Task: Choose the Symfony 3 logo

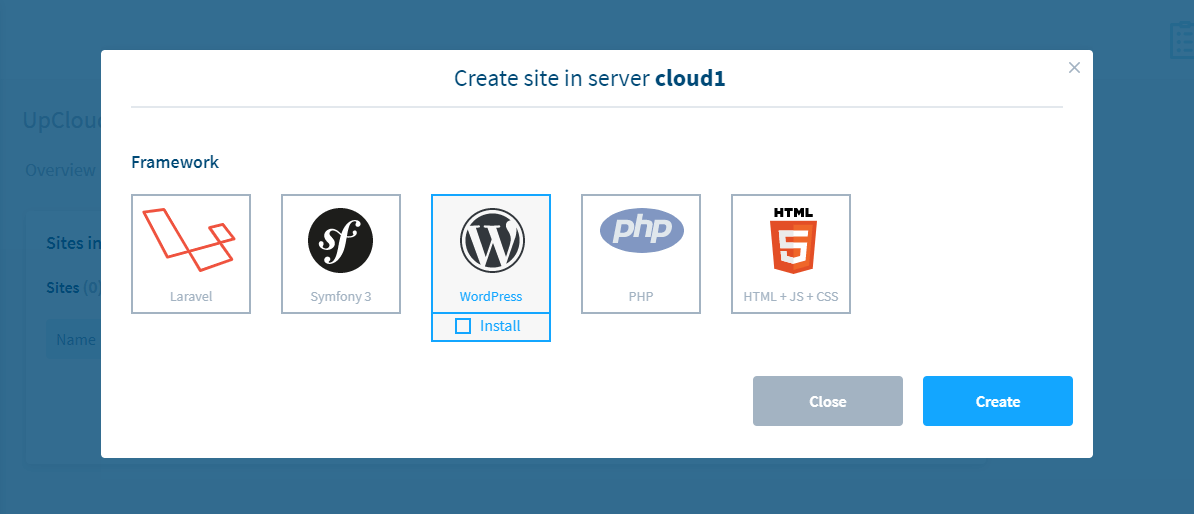Action: coord(340,241)
